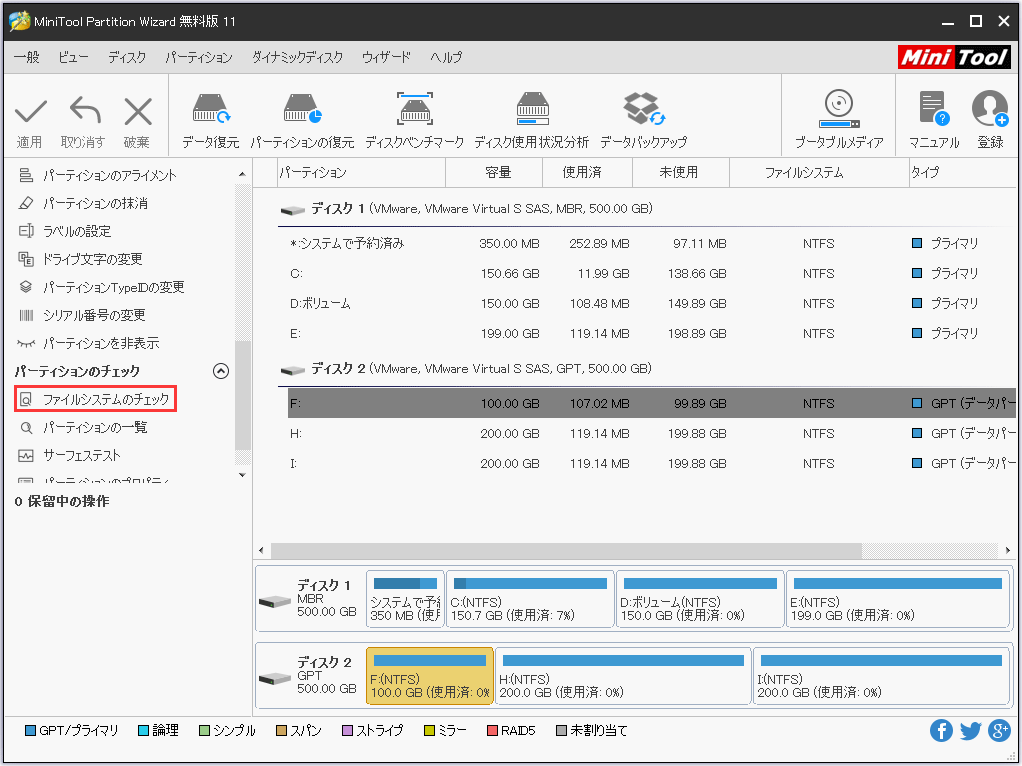
Task: Click ファイルシステムのチェック in sidebar
Action: (x=96, y=399)
